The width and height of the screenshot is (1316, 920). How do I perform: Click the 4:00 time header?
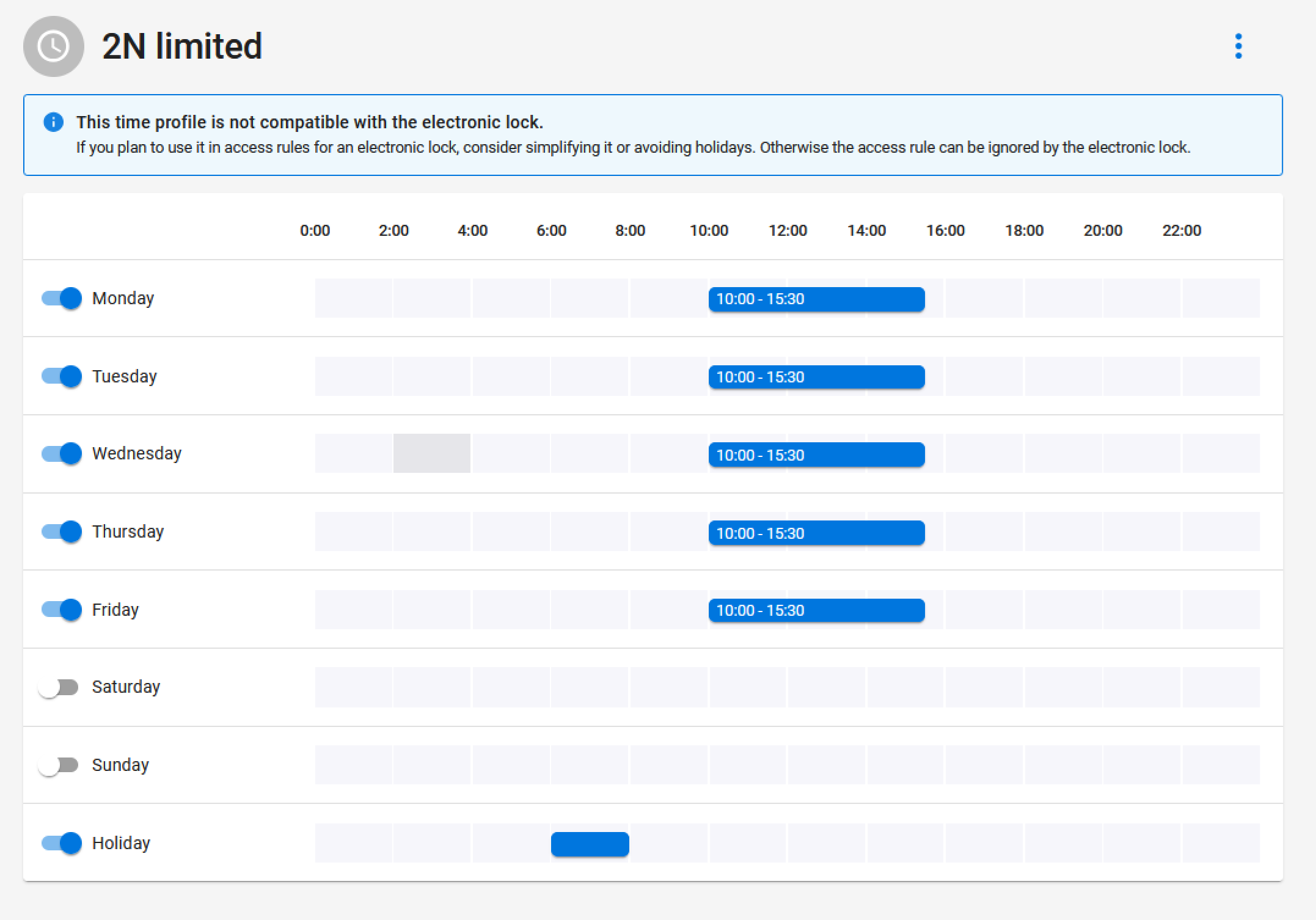472,230
